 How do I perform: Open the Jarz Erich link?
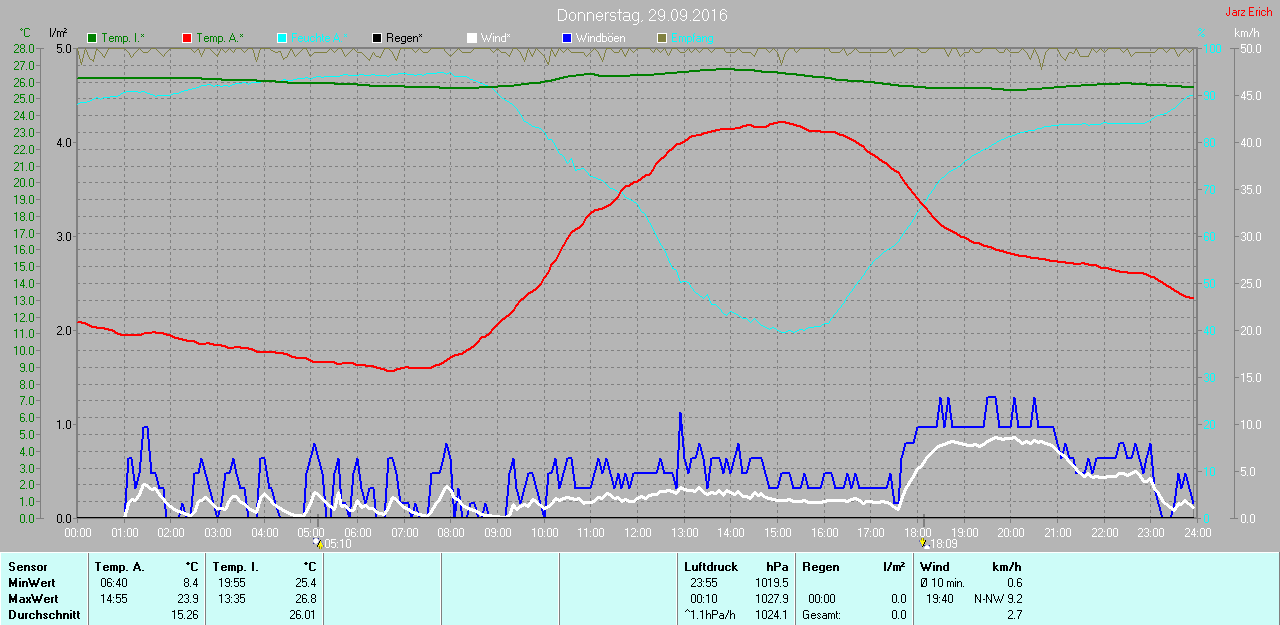tap(1248, 12)
